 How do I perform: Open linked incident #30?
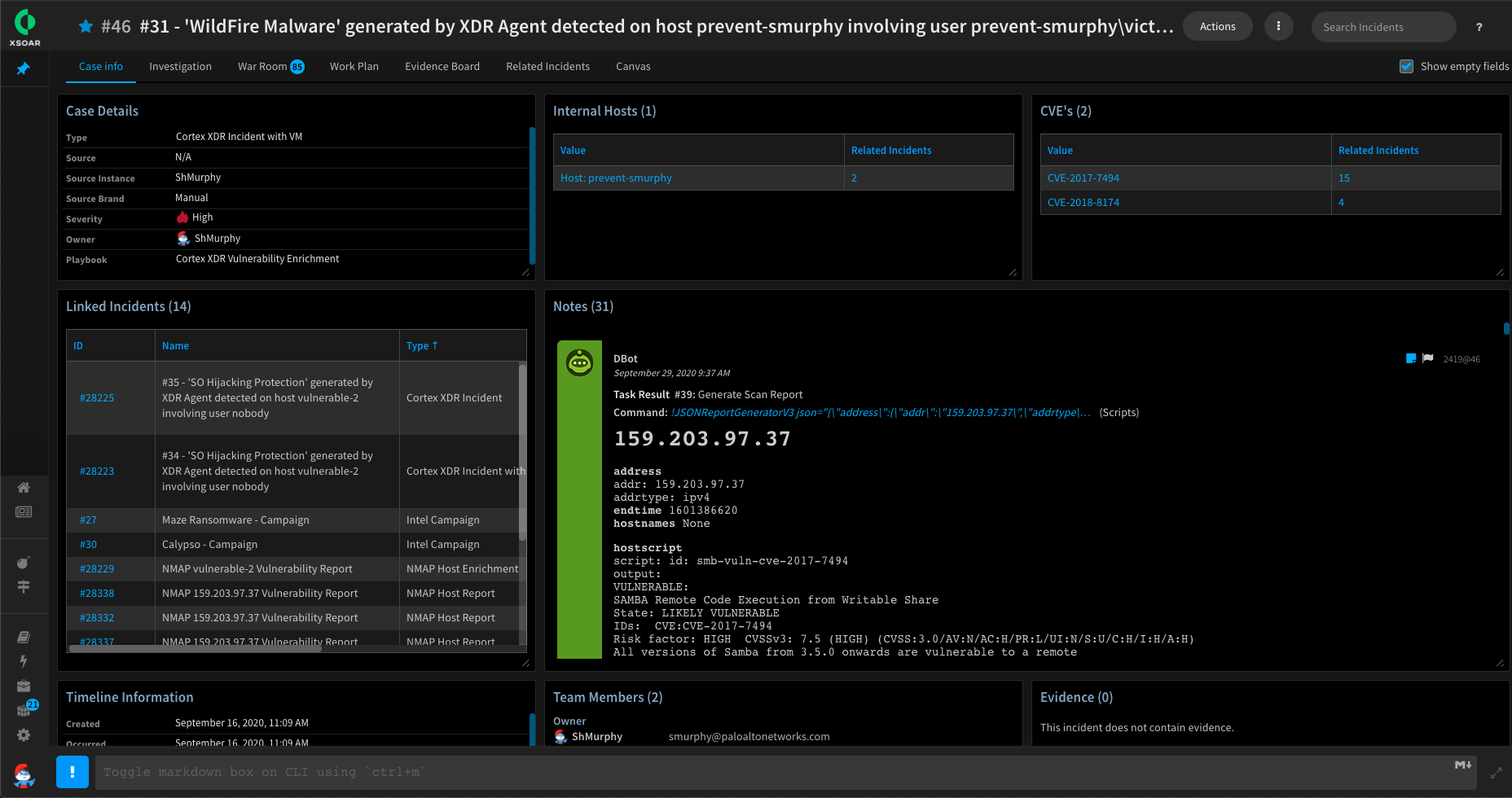[x=88, y=545]
